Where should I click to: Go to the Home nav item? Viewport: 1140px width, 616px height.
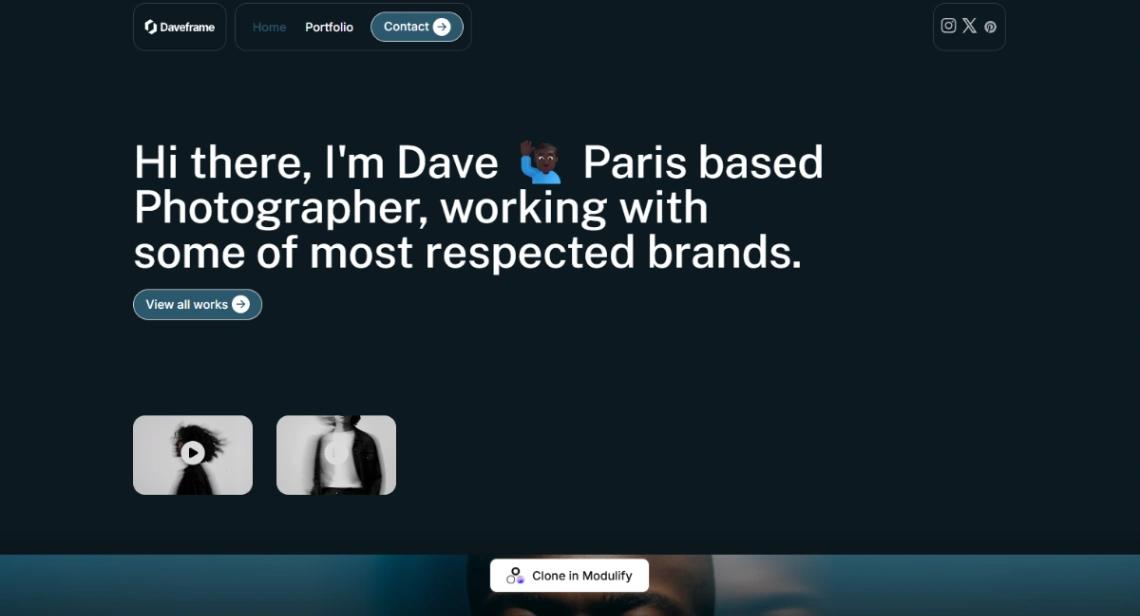(x=269, y=27)
